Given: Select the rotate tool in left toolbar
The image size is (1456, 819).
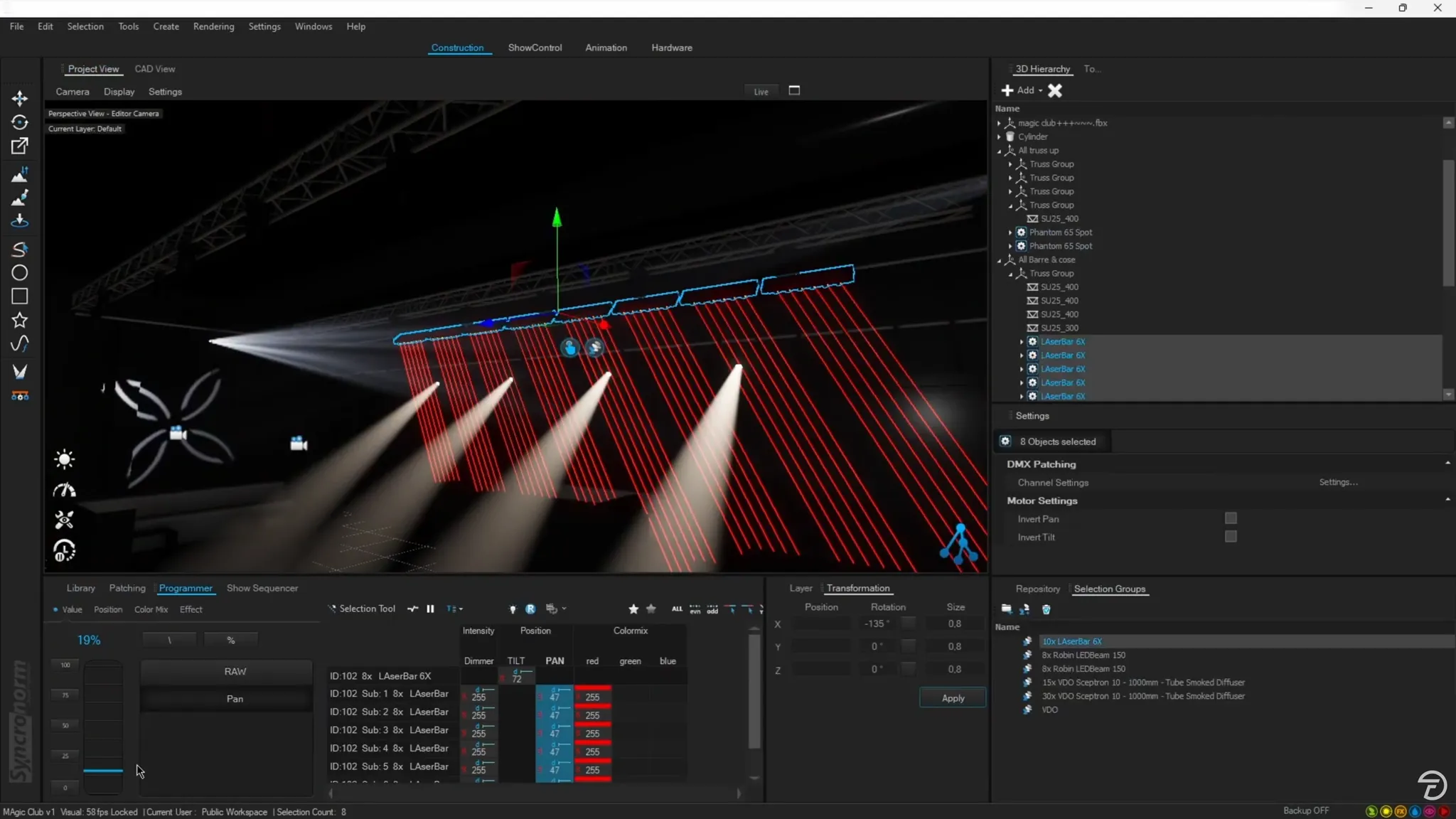Looking at the screenshot, I should coord(19,122).
